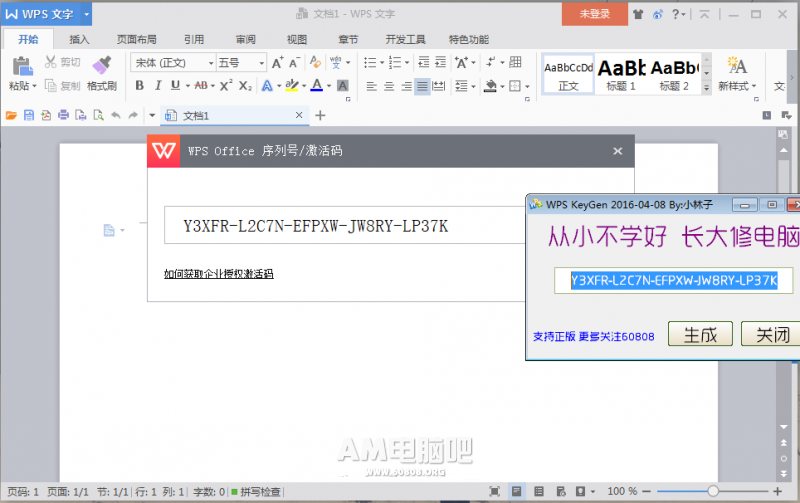Click the Decrease indent icon
This screenshot has height=503, width=800.
point(423,62)
